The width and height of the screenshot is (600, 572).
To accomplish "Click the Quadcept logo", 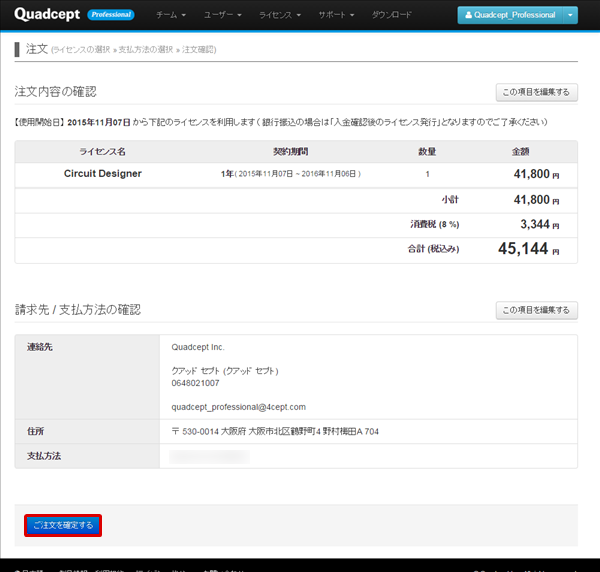I will point(47,15).
